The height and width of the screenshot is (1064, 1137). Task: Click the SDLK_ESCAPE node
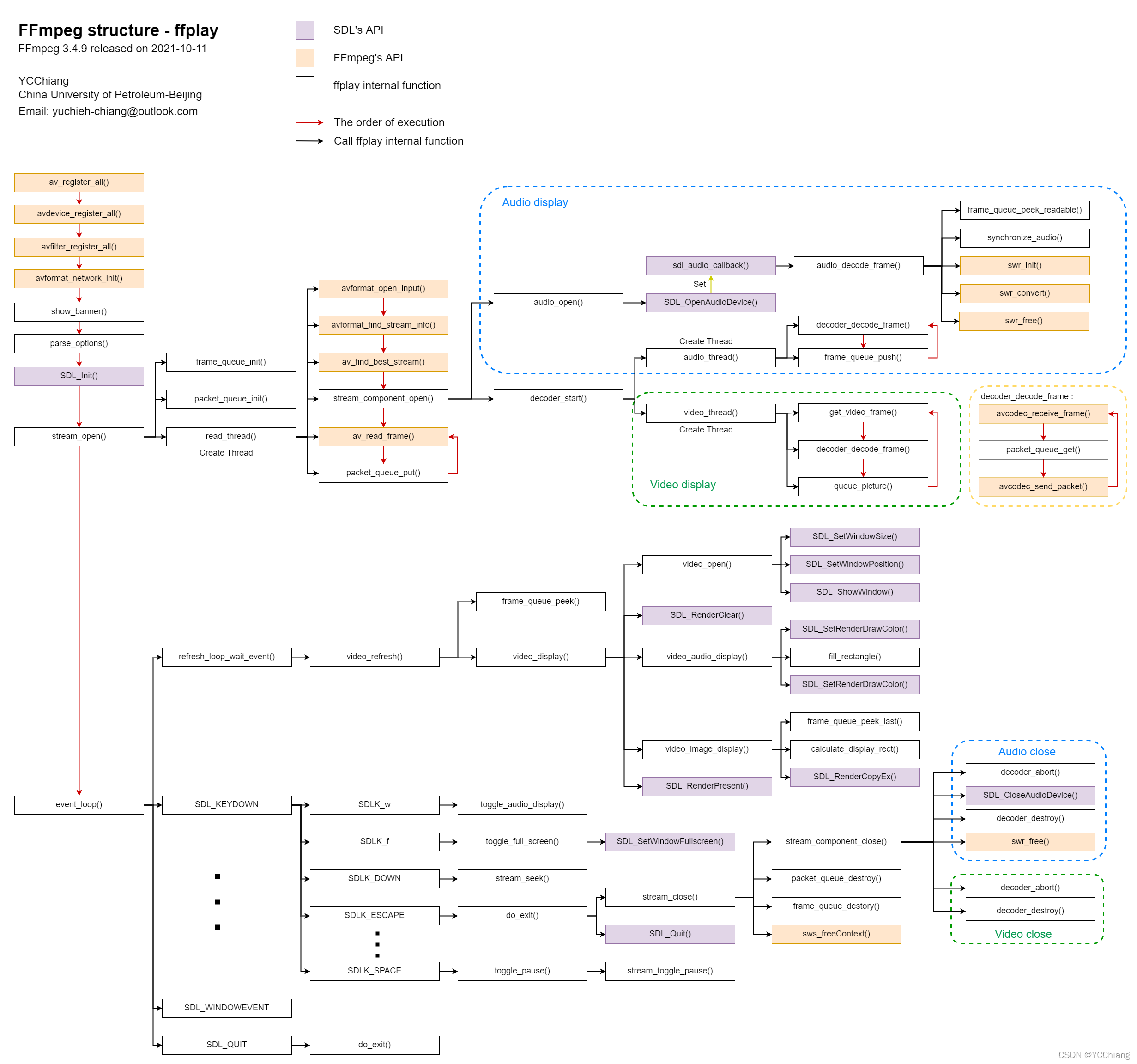click(375, 916)
